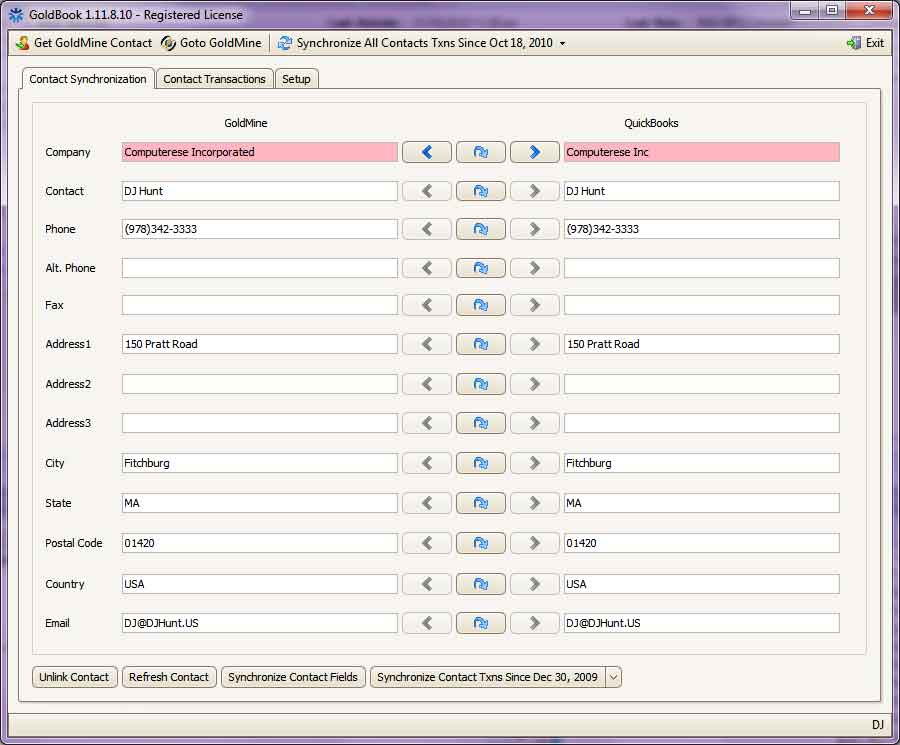Viewport: 900px width, 745px height.
Task: Click the right arrow in the City row
Action: tap(534, 463)
